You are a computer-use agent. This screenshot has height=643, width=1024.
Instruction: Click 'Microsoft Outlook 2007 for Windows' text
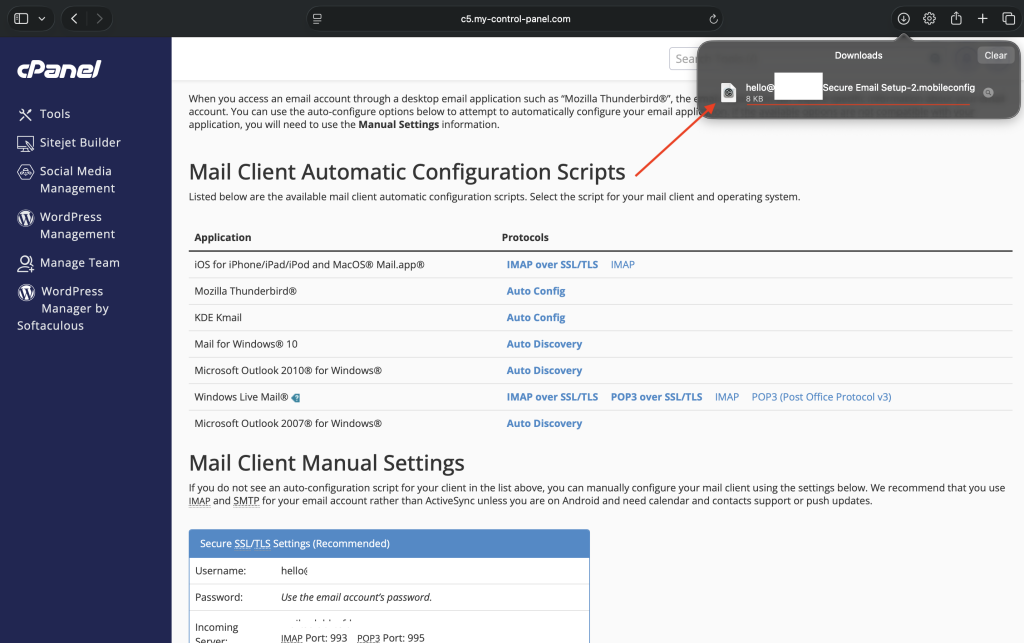click(x=288, y=423)
